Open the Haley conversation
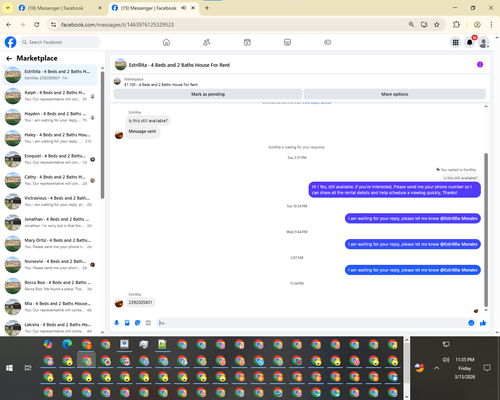 point(50,138)
